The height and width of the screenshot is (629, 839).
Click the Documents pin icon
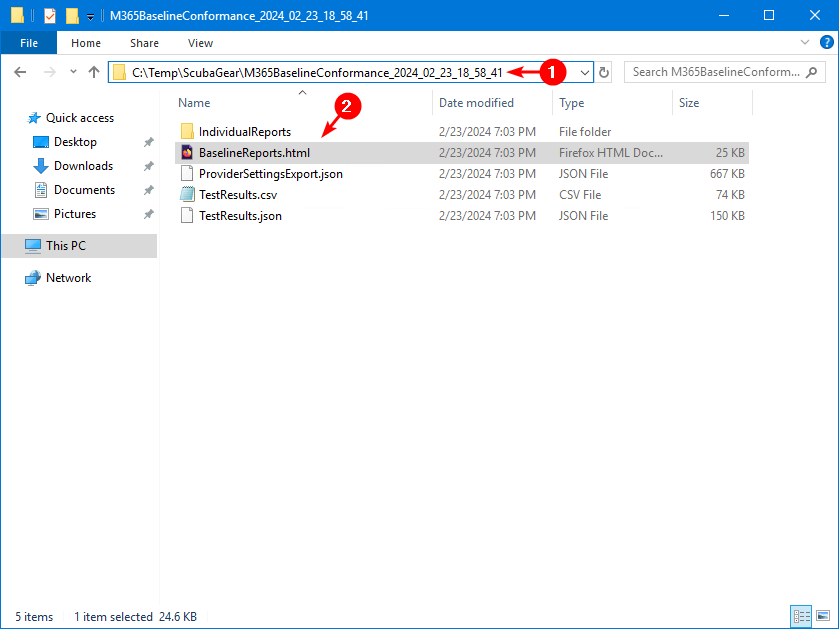(x=148, y=190)
